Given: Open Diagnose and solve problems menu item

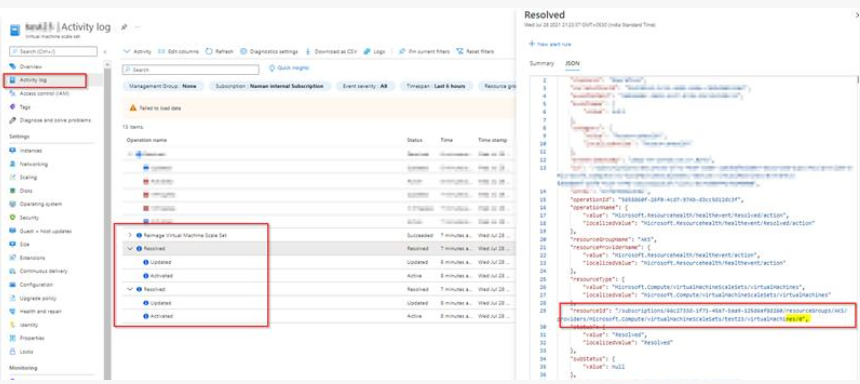Looking at the screenshot, I should 55,120.
